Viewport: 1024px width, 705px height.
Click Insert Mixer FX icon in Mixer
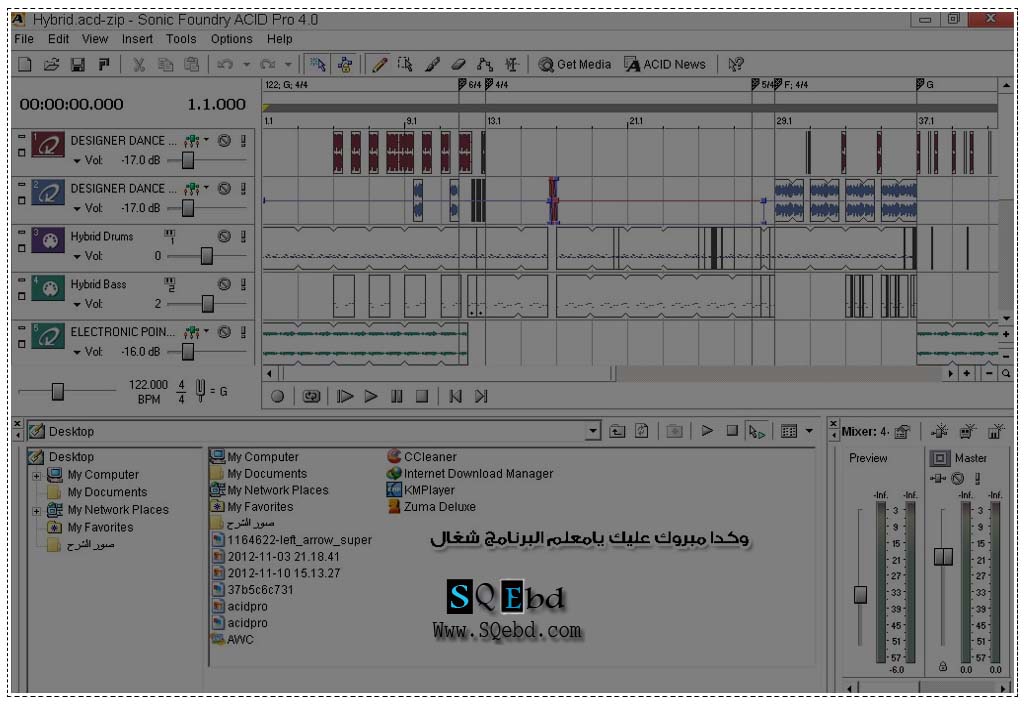point(940,431)
